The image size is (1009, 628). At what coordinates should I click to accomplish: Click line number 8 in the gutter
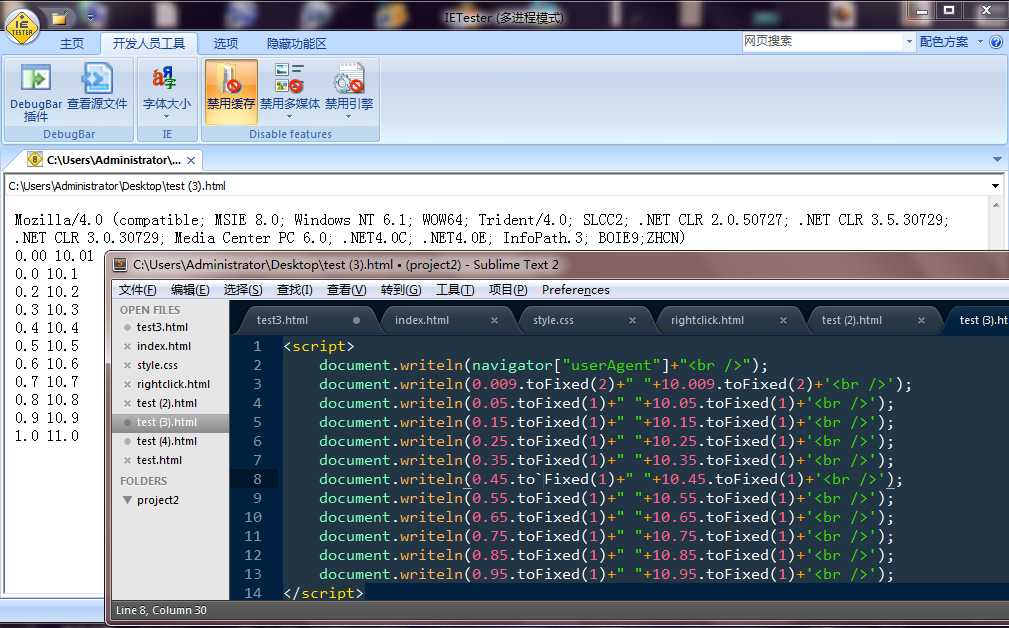[x=257, y=479]
